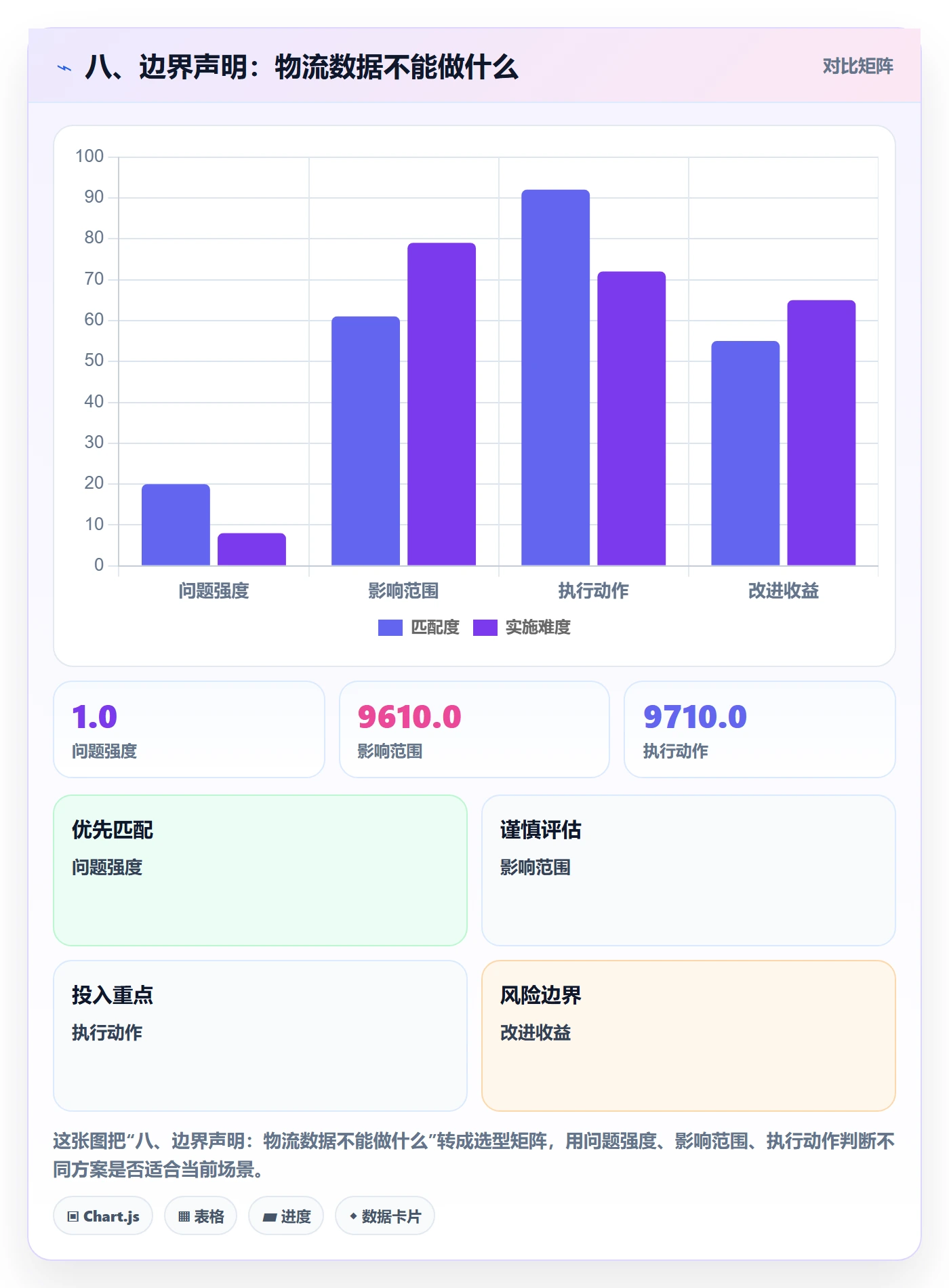The width and height of the screenshot is (949, 1288).
Task: Click the 问题强度 x-axis label
Action: [x=214, y=591]
